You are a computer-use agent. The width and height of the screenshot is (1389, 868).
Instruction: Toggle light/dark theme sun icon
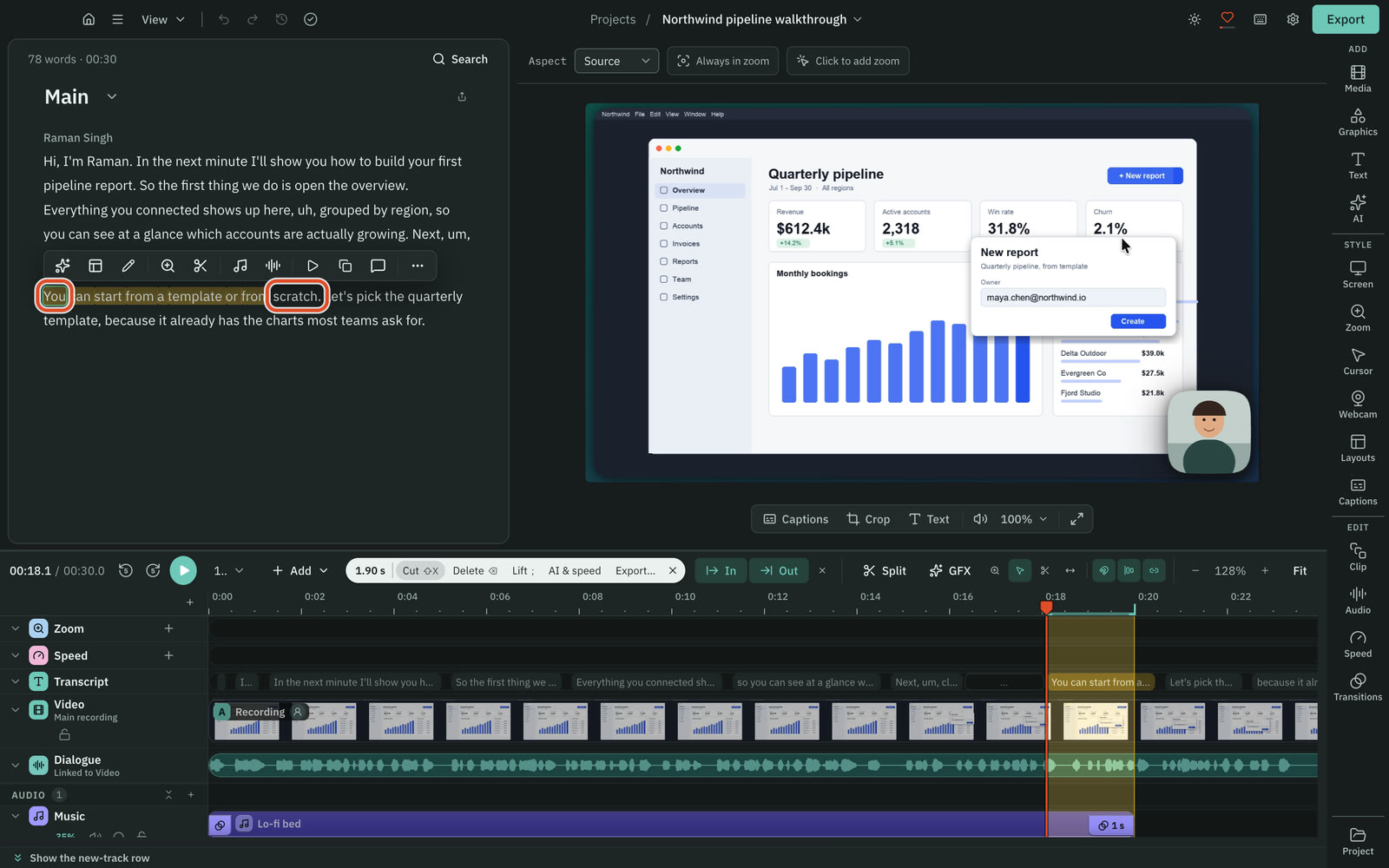click(1195, 19)
